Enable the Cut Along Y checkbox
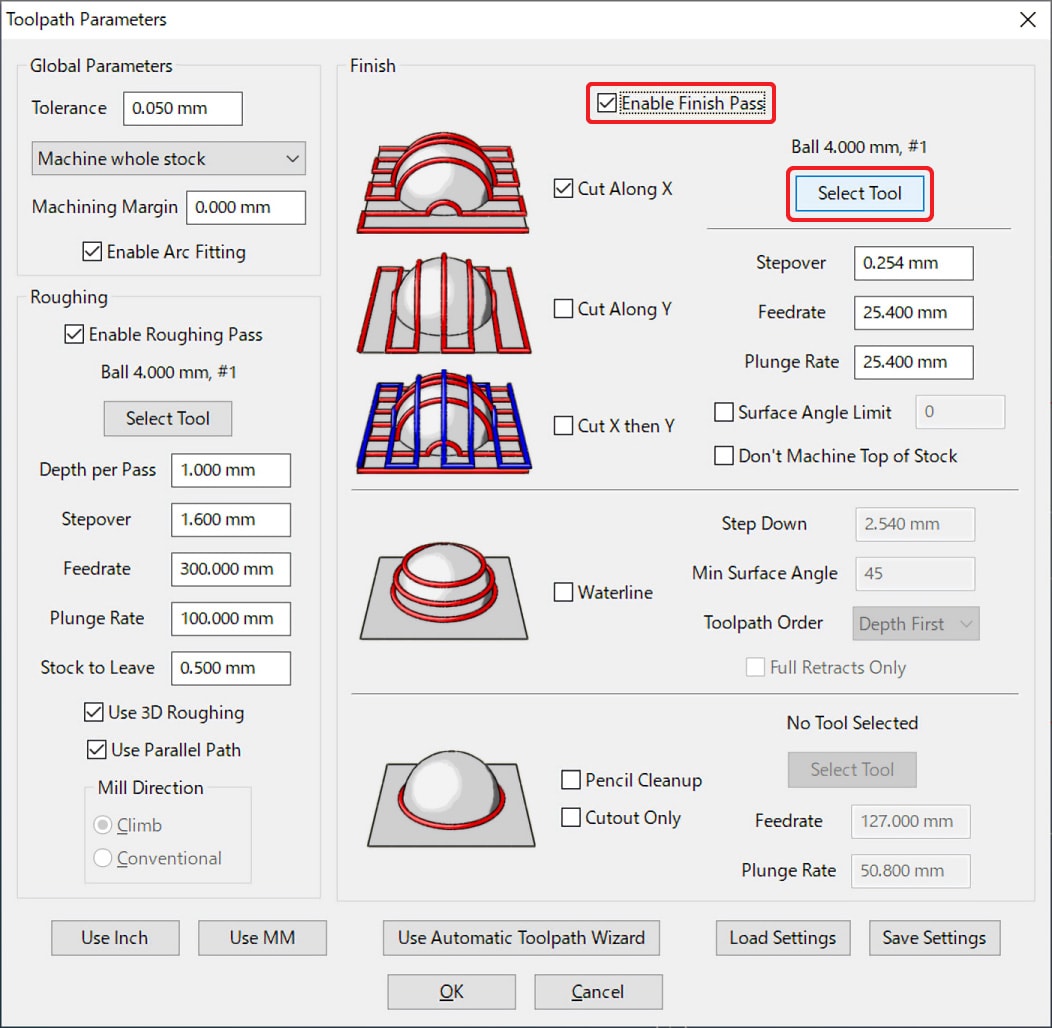Image resolution: width=1052 pixels, height=1028 pixels. (564, 309)
